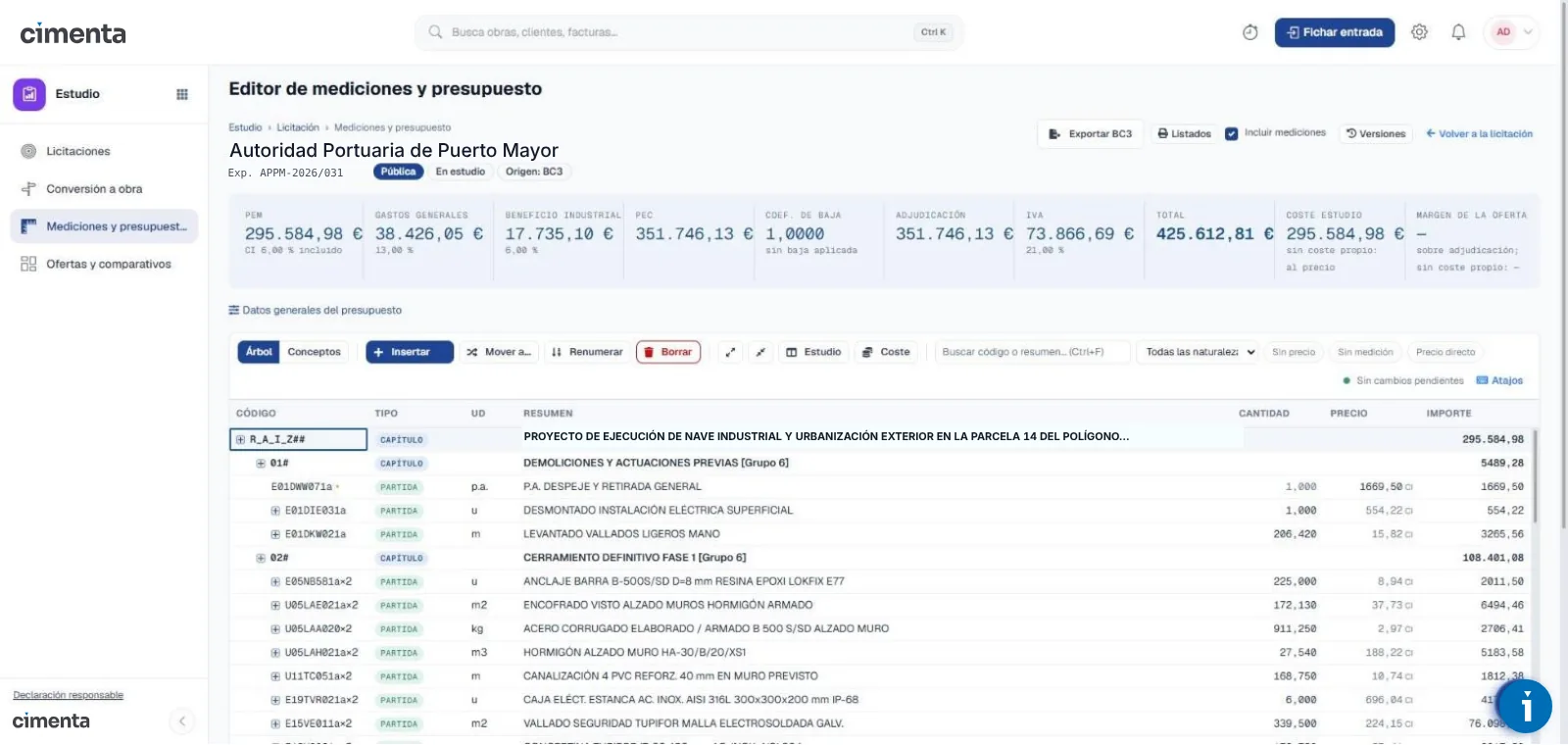The image size is (1568, 745).
Task: Click the table's vertical scrollbar
Action: coord(1535,475)
